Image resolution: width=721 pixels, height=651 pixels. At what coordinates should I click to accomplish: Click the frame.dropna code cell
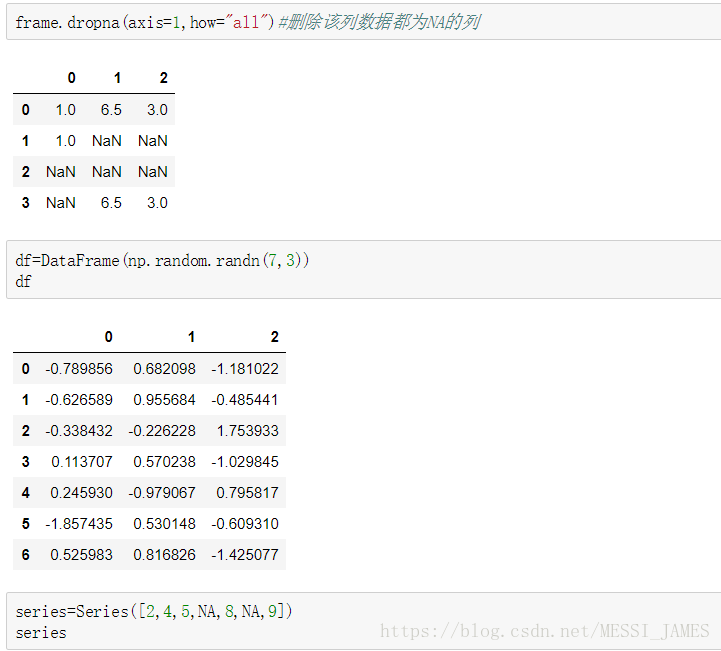pos(363,22)
